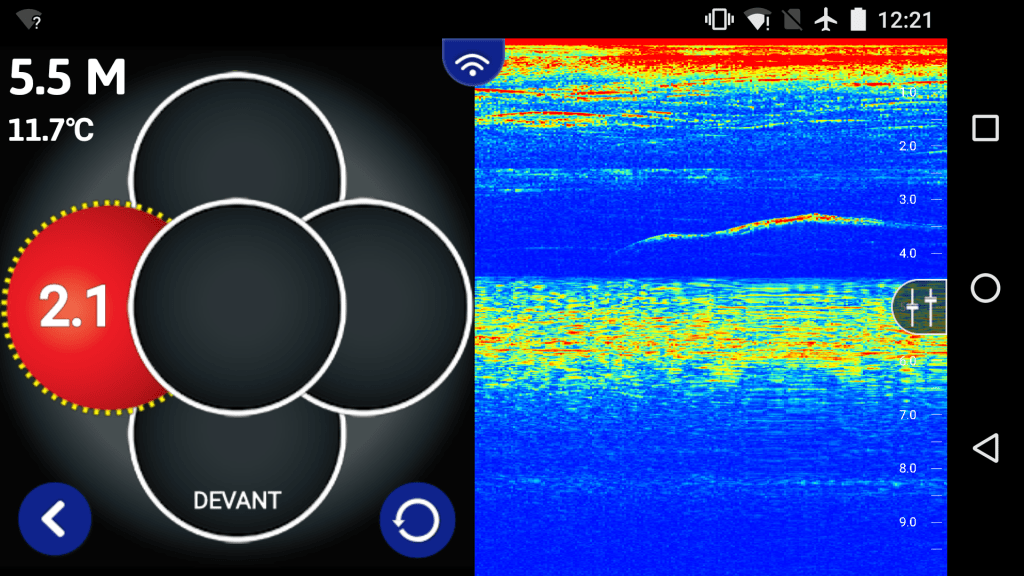Tap the airplane mode status icon
This screenshot has height=576, width=1024.
[x=825, y=19]
